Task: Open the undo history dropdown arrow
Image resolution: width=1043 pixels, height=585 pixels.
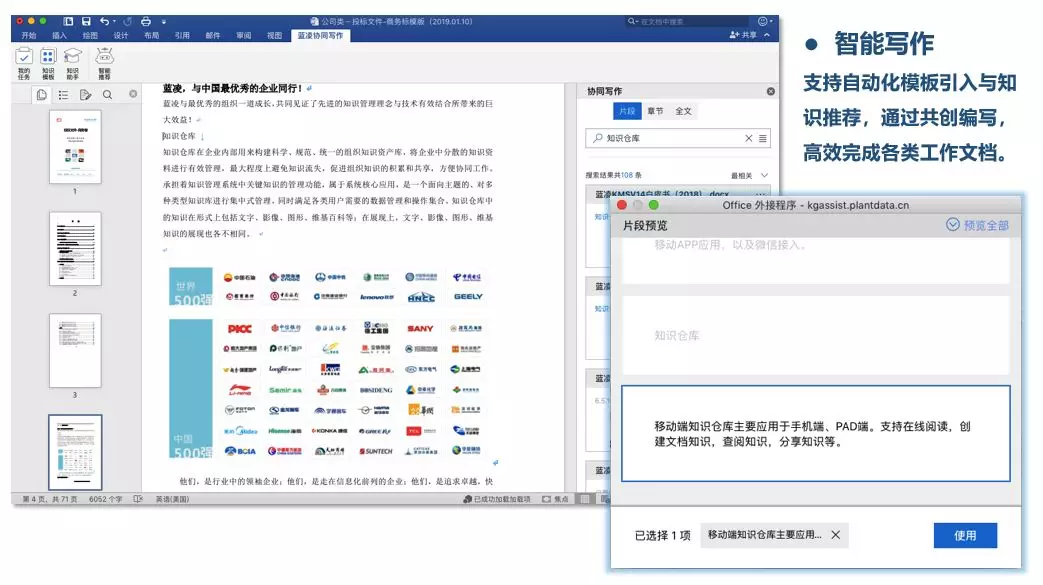Action: pyautogui.click(x=114, y=21)
